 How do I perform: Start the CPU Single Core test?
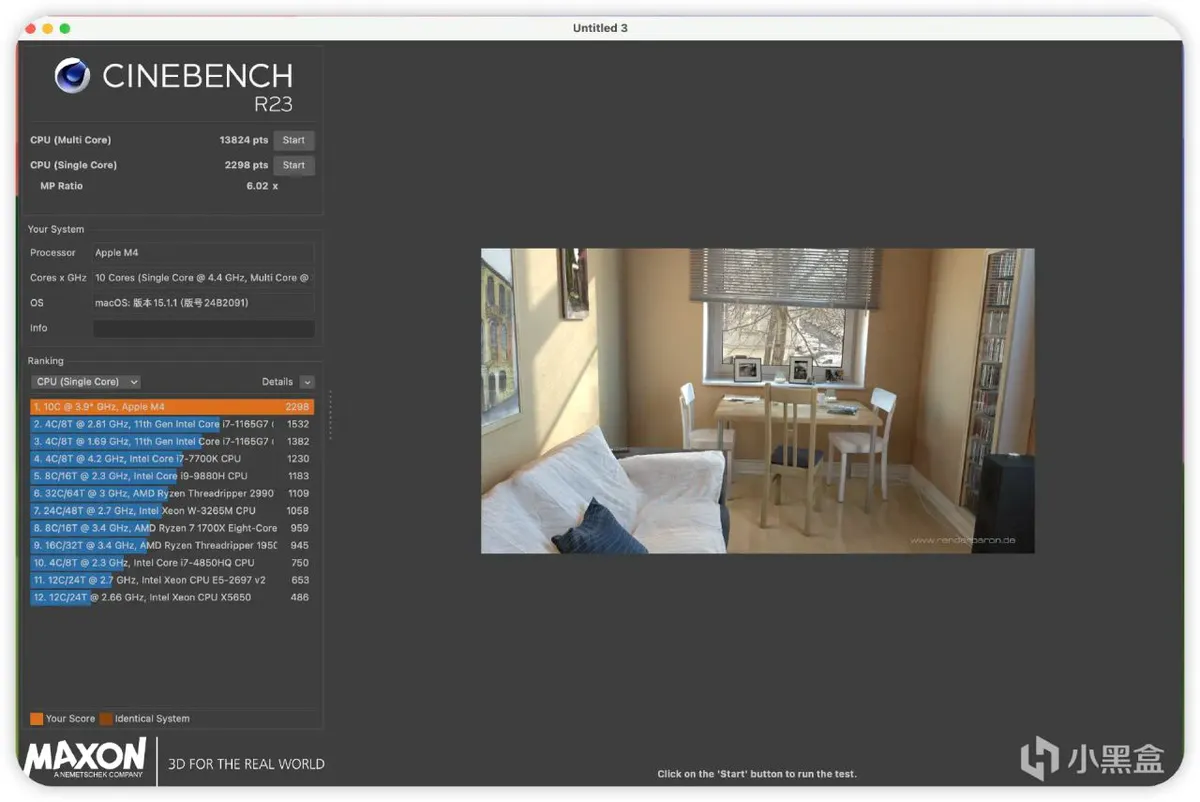294,166
